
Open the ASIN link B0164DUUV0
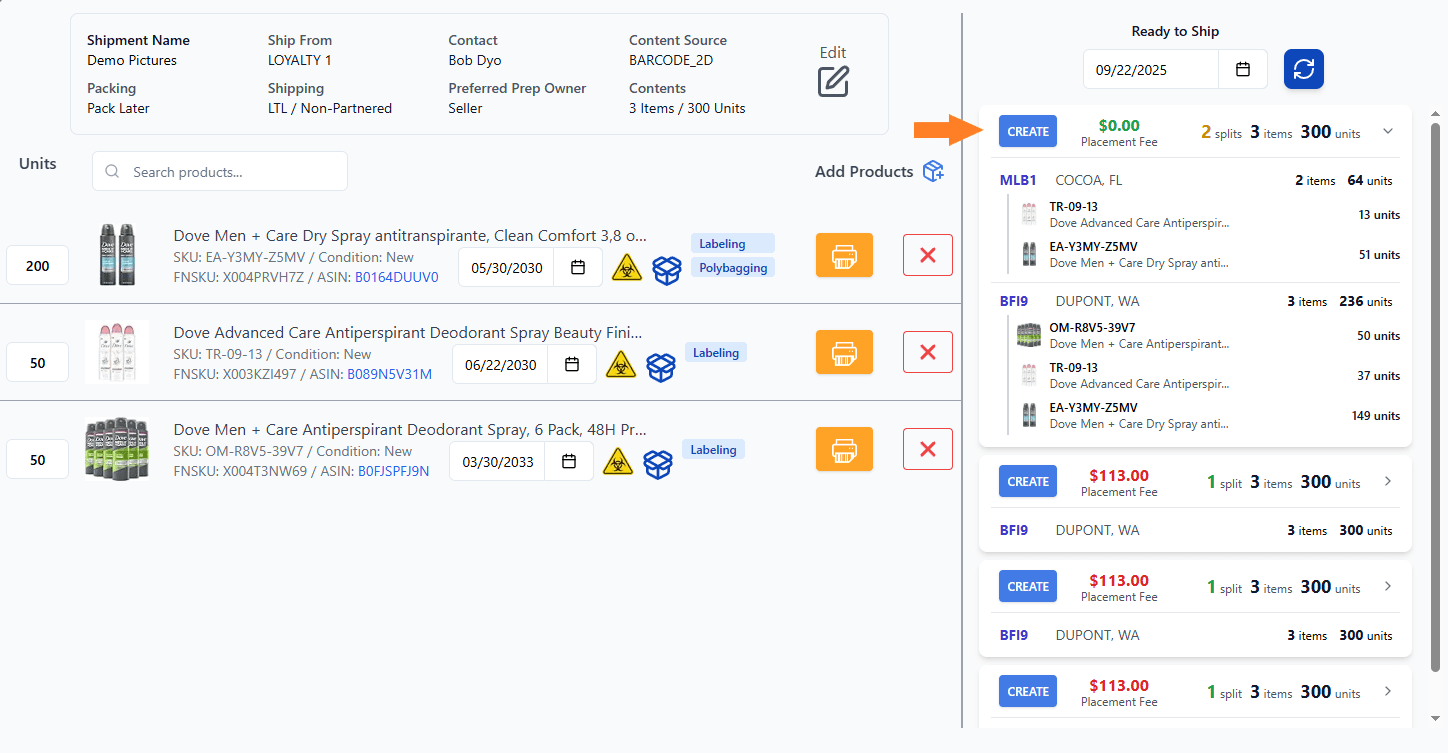397,277
